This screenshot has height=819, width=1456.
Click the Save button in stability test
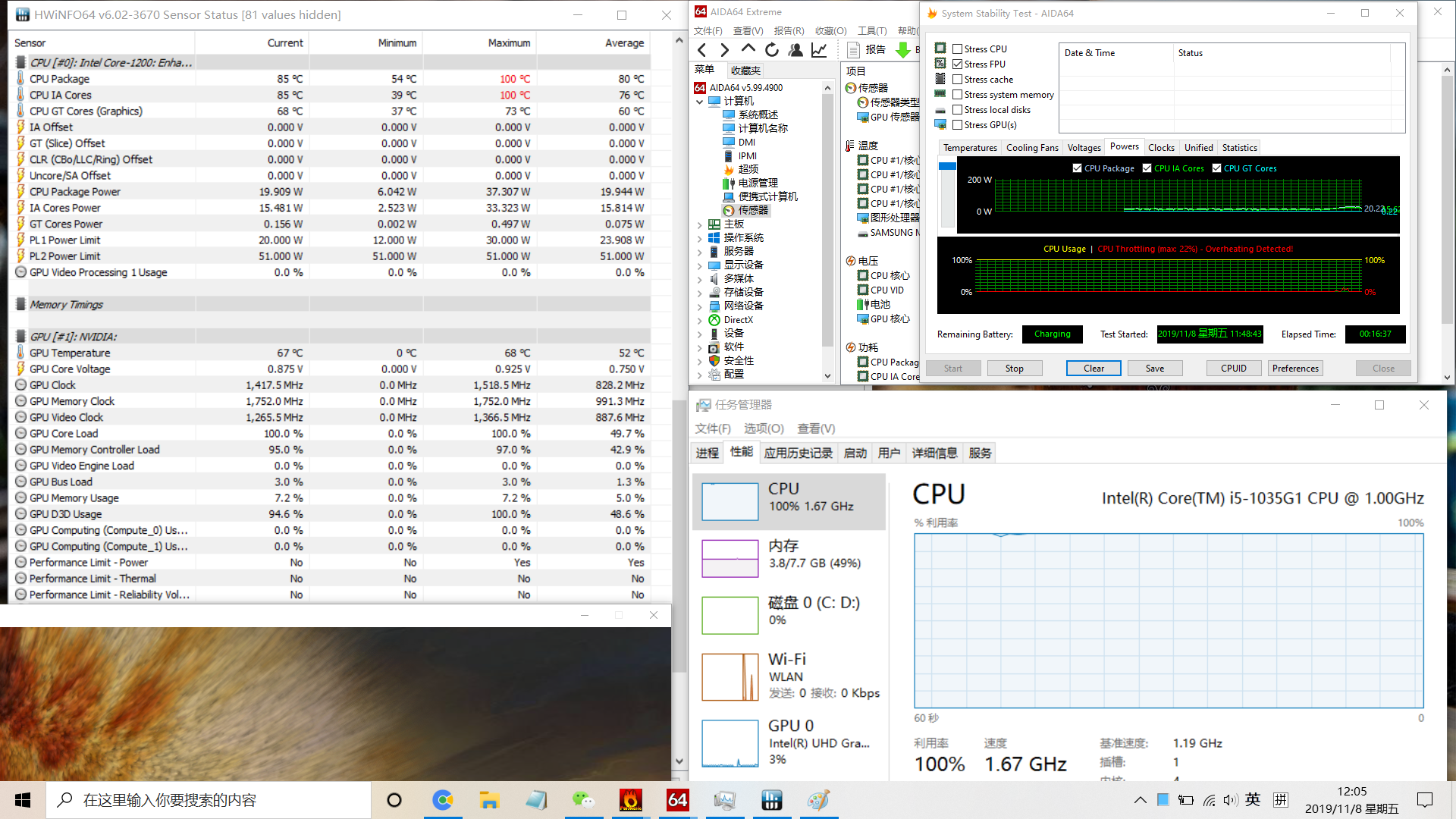click(1155, 369)
